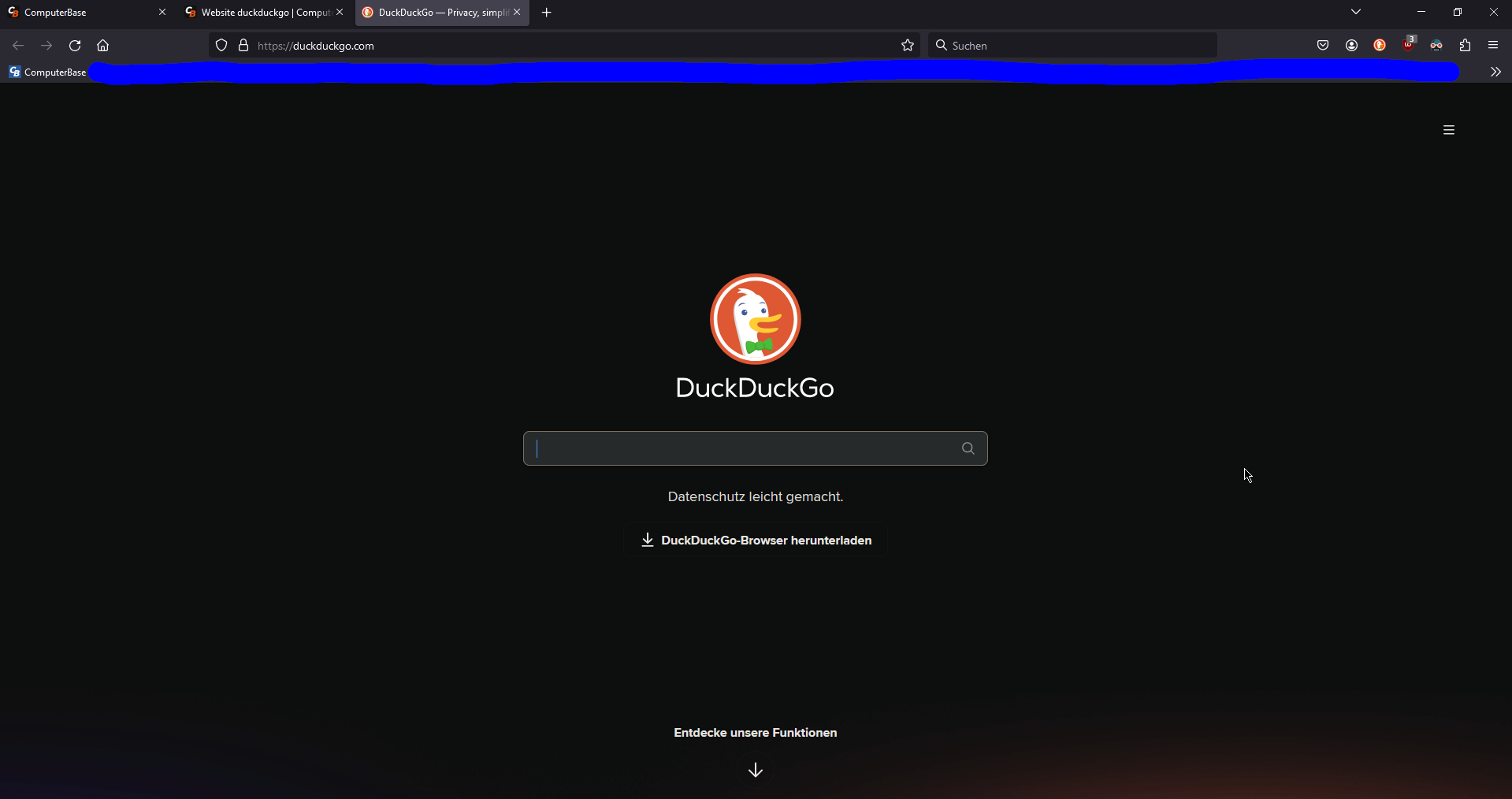Screen dimensions: 1512x799
Task: Close the ComputerBase tab
Action: click(x=162, y=13)
